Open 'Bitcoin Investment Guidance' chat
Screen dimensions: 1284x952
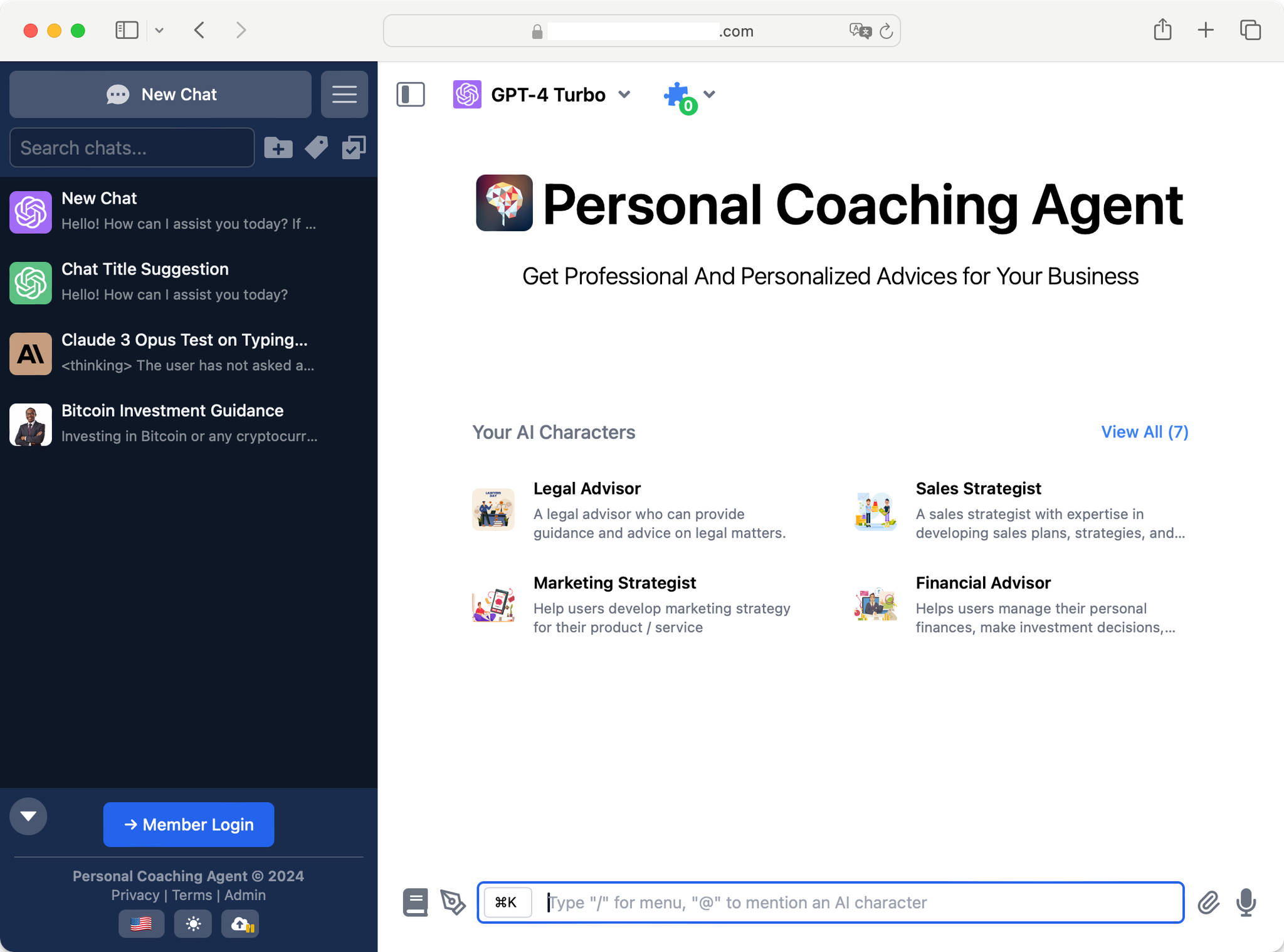[189, 424]
